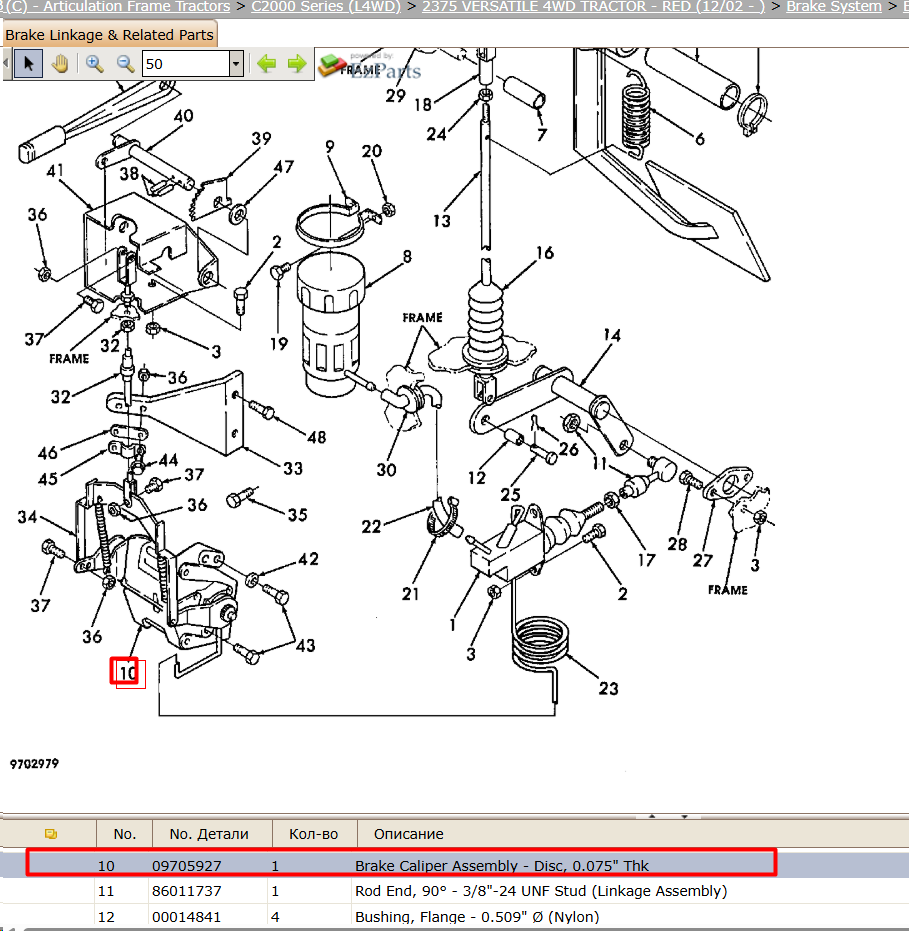Click callout 18 on the diagram
The width and height of the screenshot is (909, 931).
[x=422, y=104]
